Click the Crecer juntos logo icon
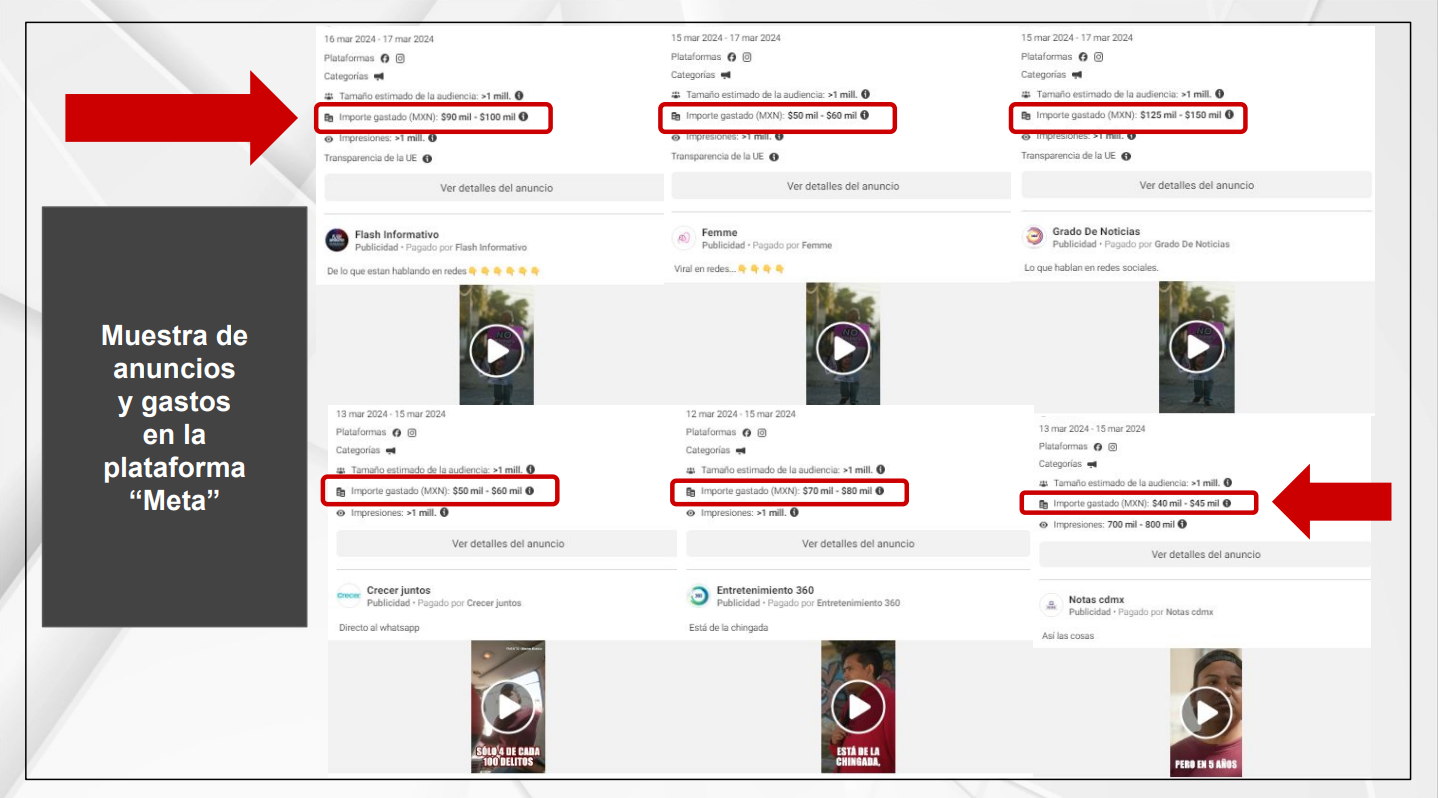This screenshot has height=798, width=1438. pyautogui.click(x=348, y=596)
